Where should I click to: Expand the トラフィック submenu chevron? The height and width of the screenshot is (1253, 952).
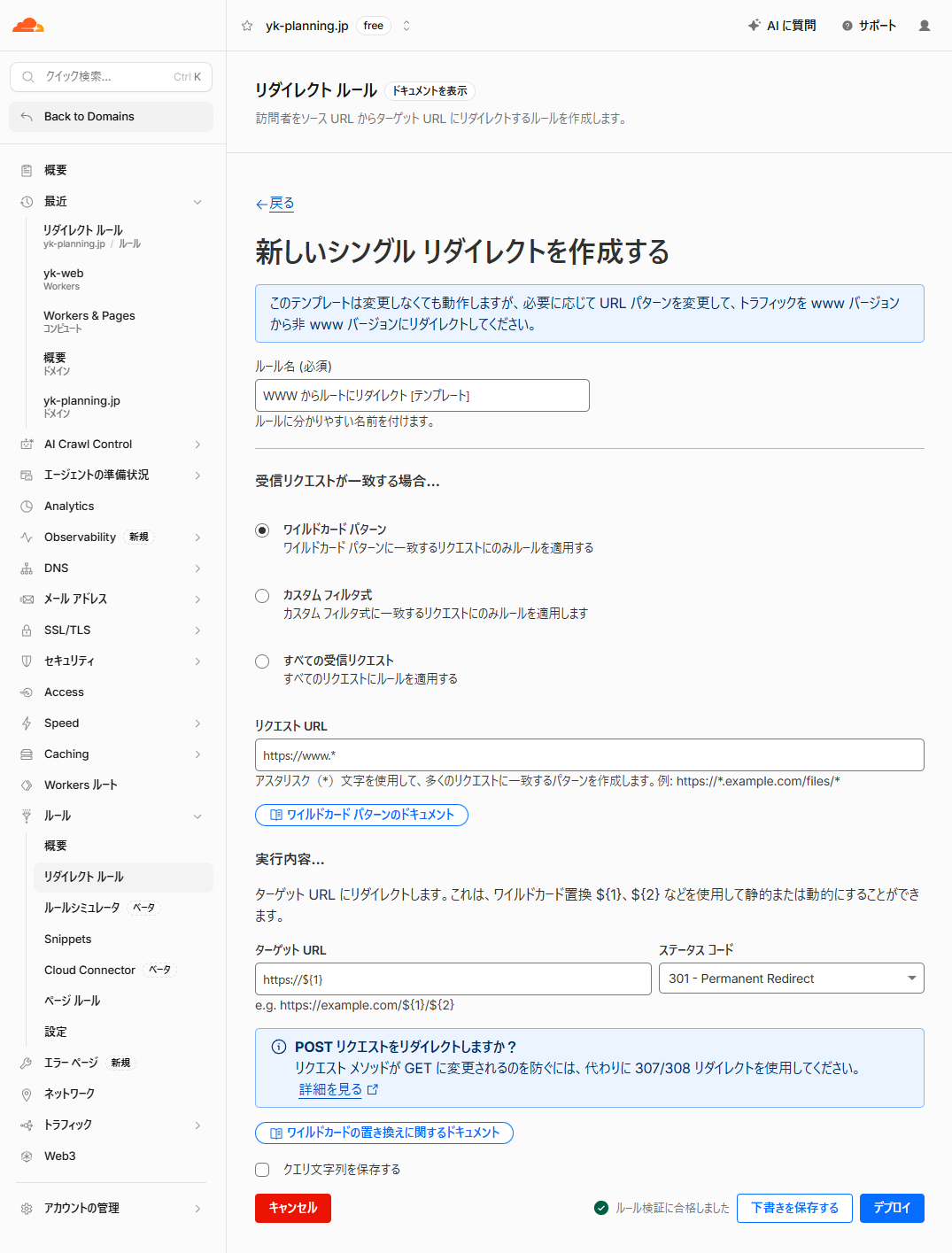pos(197,1125)
